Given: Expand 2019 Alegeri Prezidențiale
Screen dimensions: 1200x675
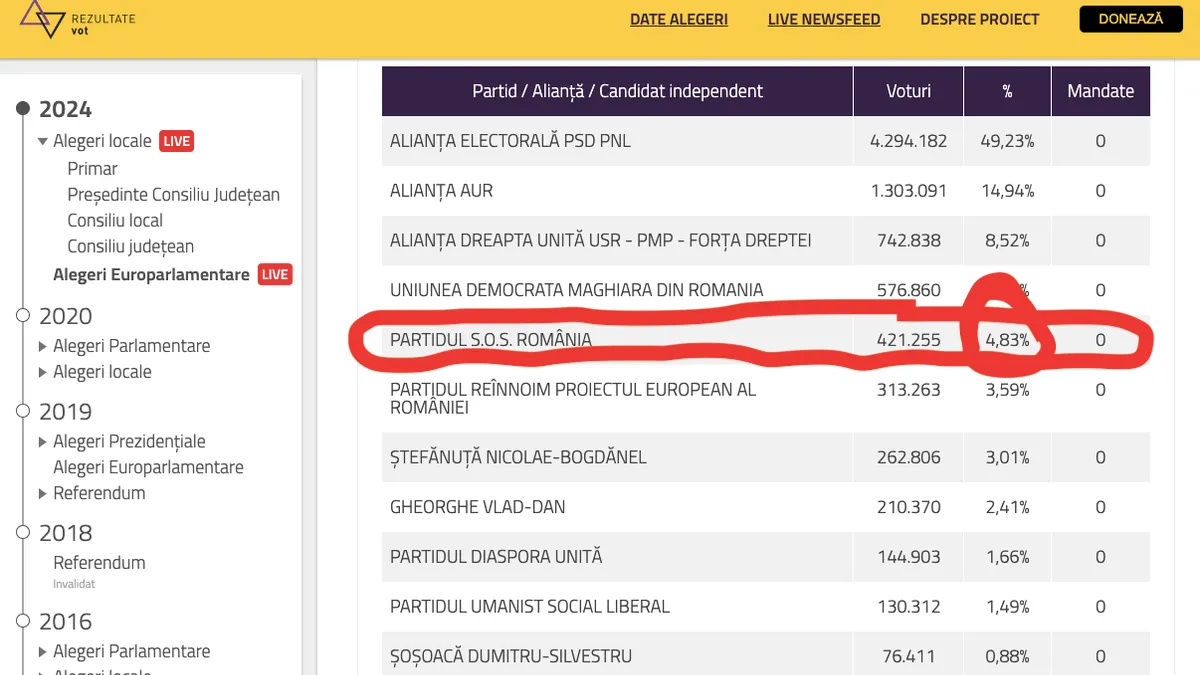Looking at the screenshot, I should (43, 442).
